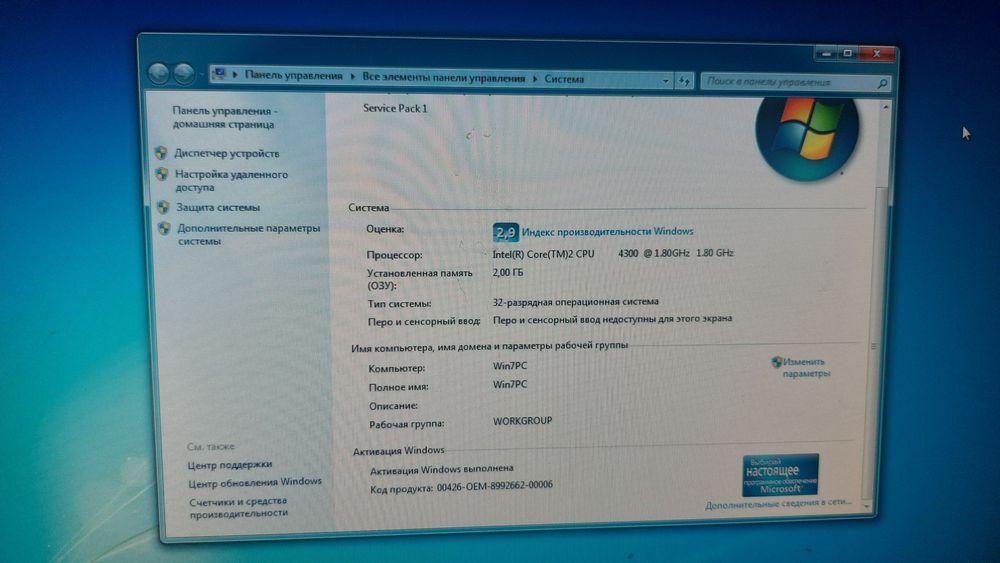Click the shield icon next to Диспетчер устройств
The width and height of the screenshot is (1000, 563).
tap(161, 152)
